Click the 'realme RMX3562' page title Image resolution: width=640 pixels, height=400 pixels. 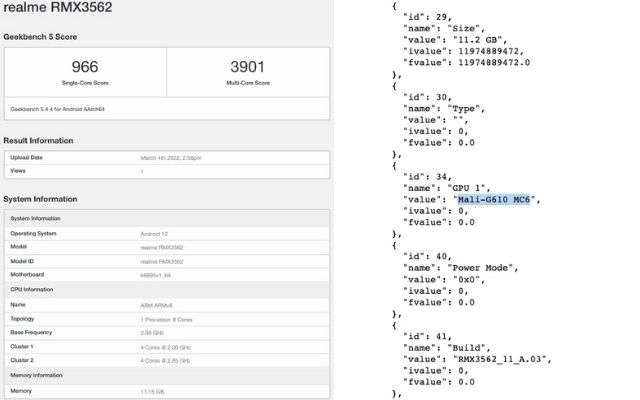58,7
